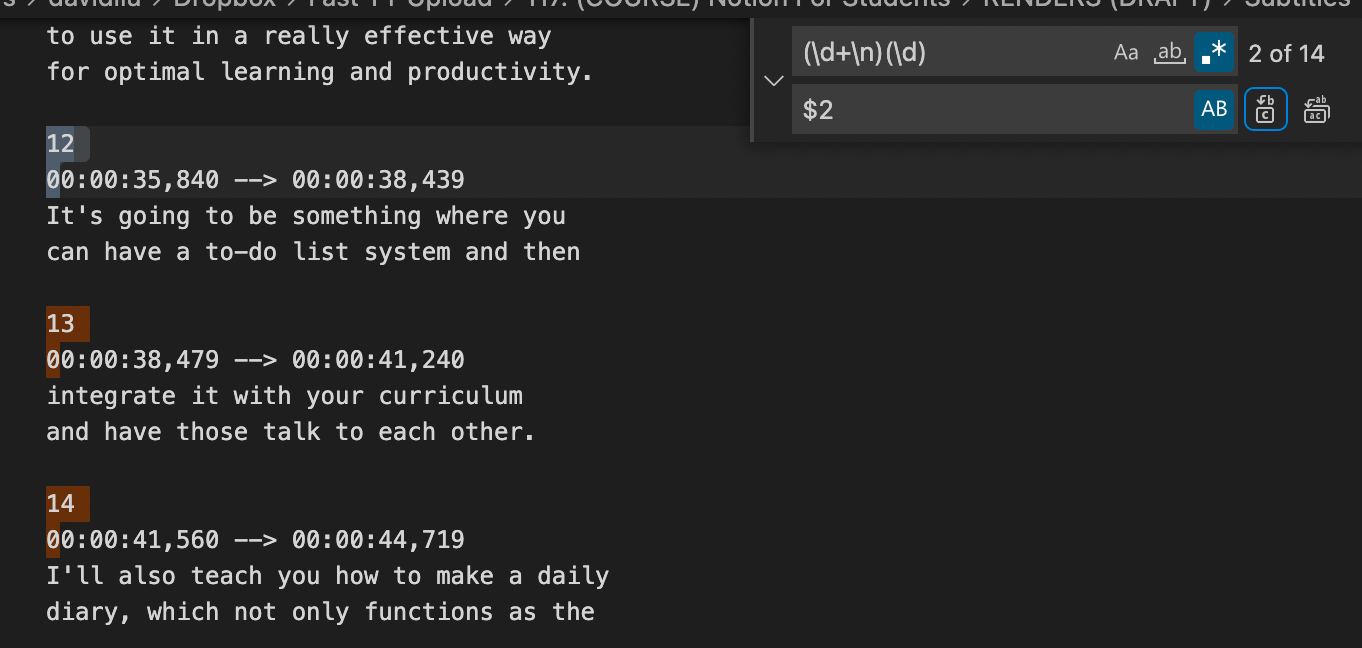Screen dimensions: 1362x648
Task: Enable Match Whole Word in the search bar
Action: click(1169, 52)
